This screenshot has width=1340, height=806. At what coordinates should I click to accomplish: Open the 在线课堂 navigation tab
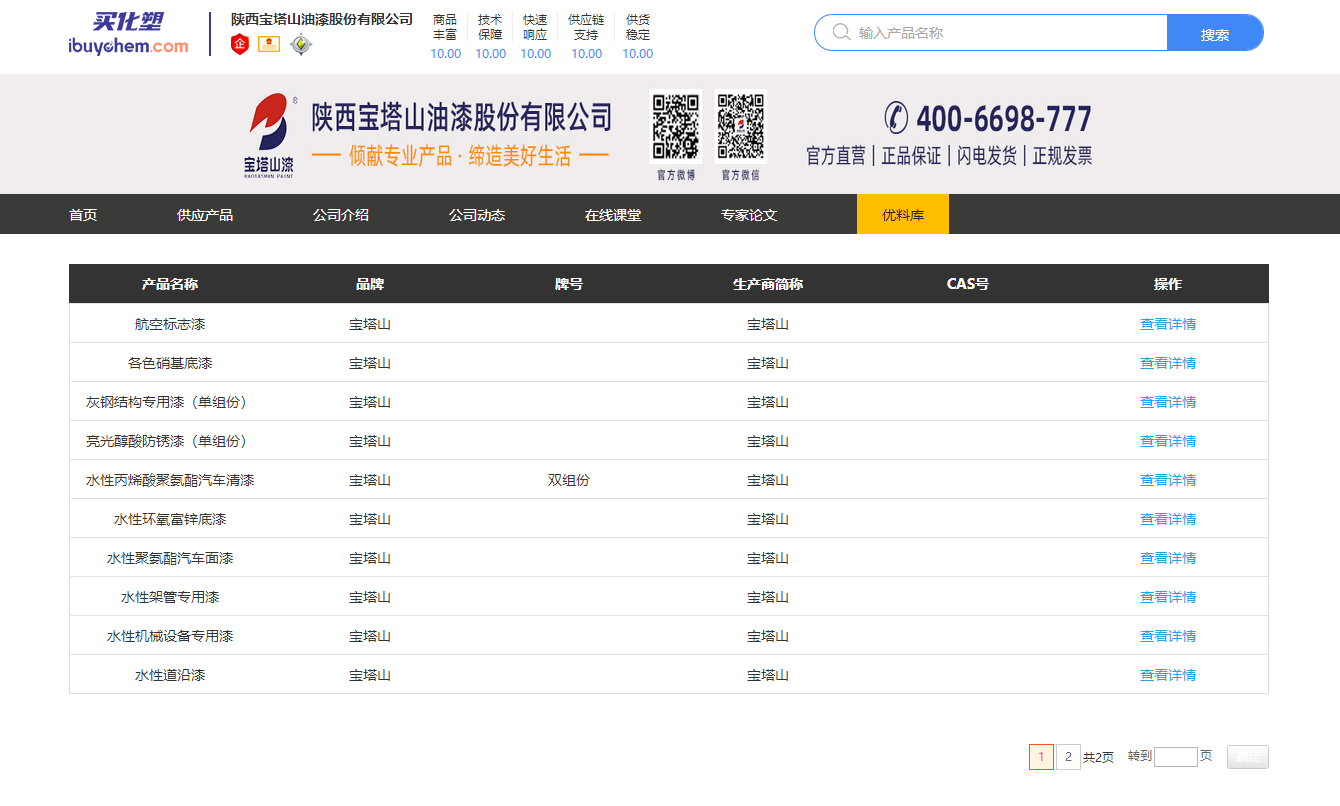pos(613,215)
